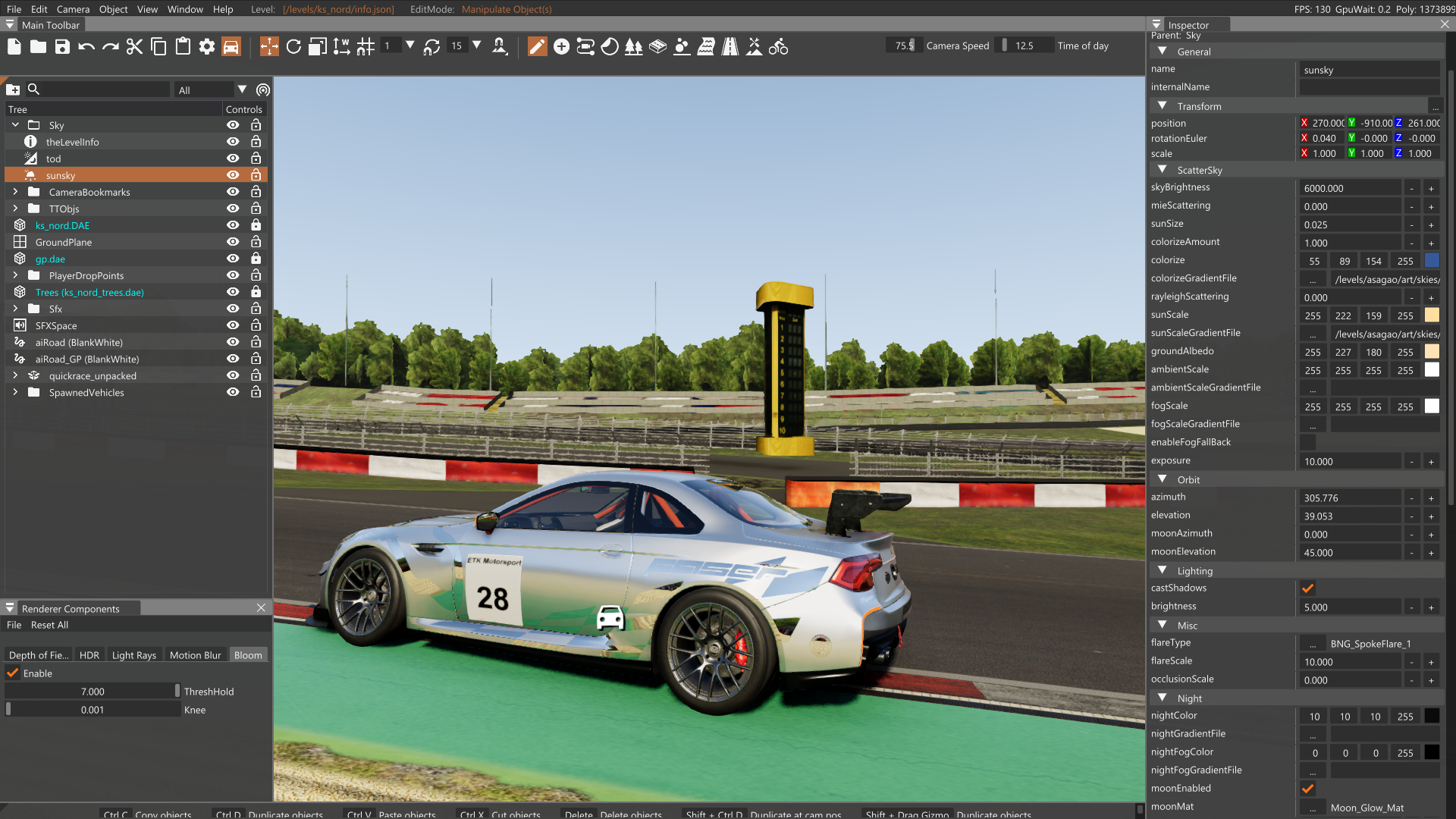Screen dimensions: 1456x819
Task: Click the Cut scissors icon
Action: pos(134,47)
